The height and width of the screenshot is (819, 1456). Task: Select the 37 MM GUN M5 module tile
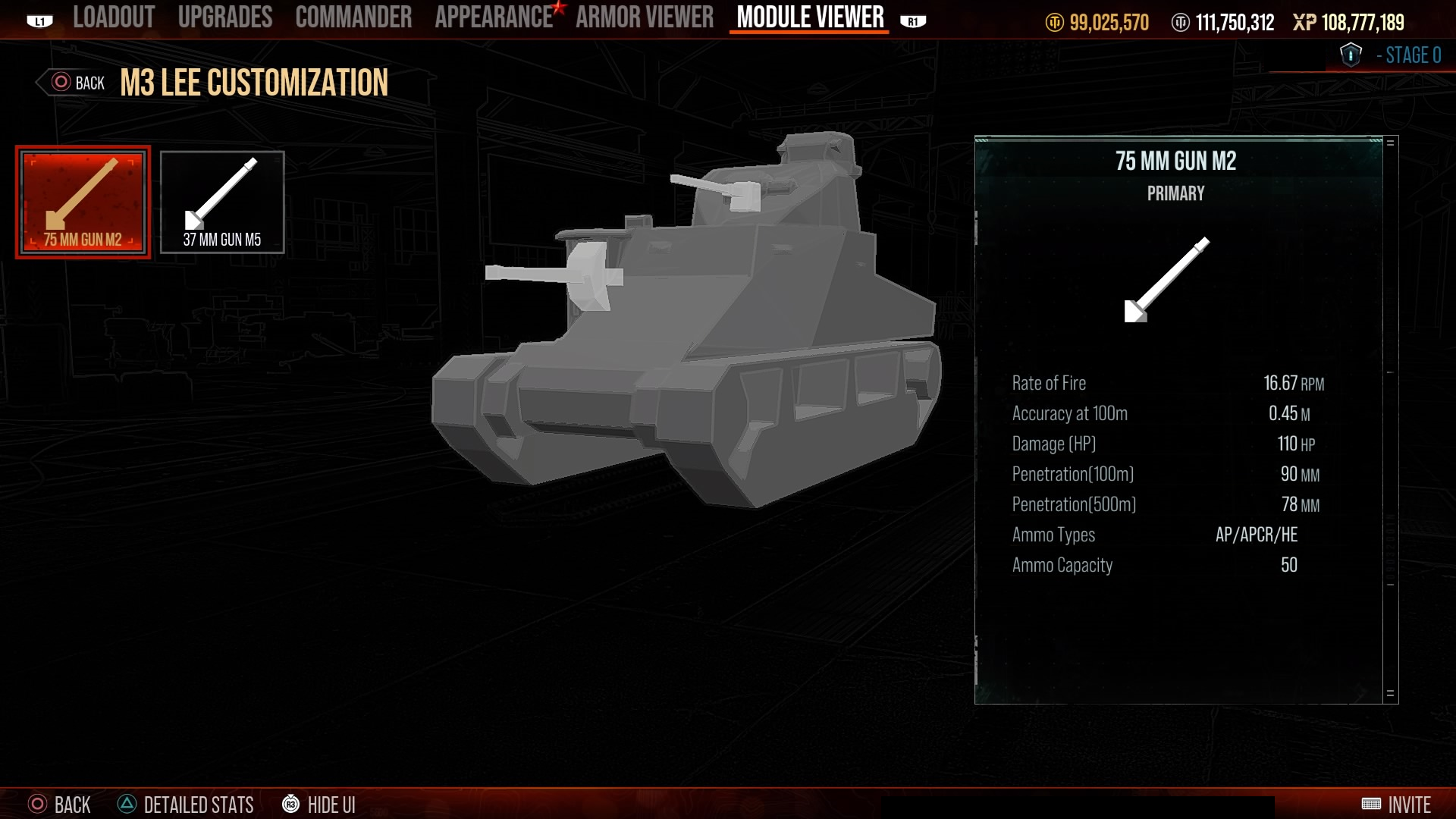[x=222, y=202]
